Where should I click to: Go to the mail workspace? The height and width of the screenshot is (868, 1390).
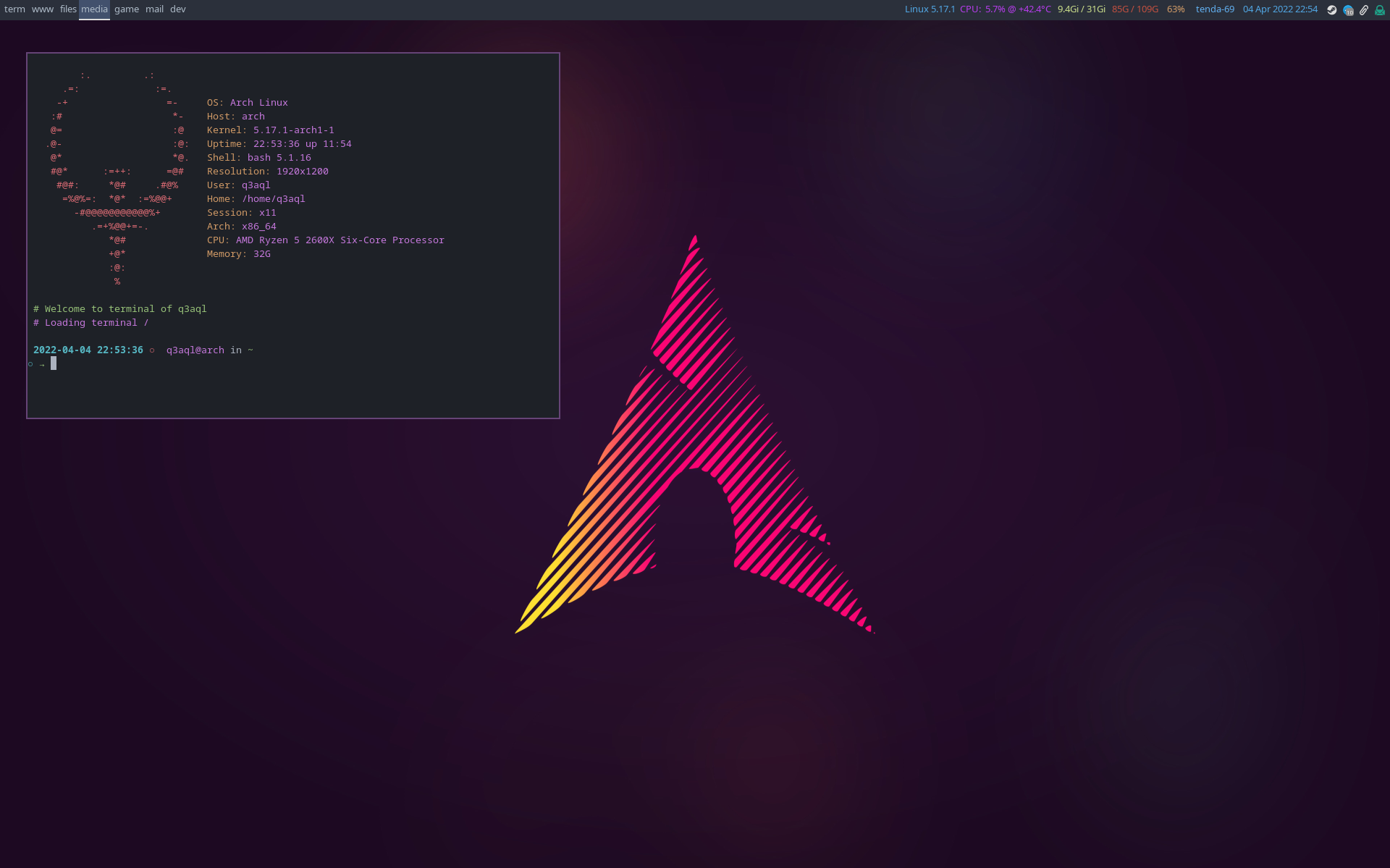pos(154,9)
